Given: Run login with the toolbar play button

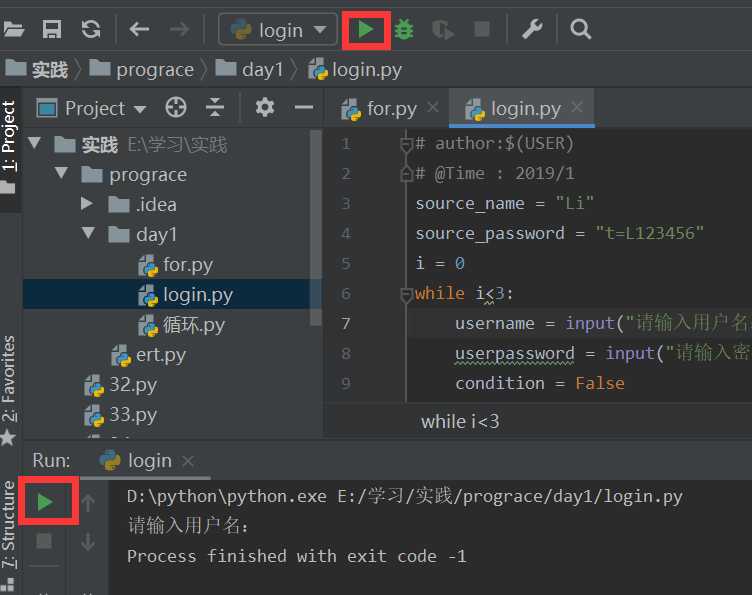Looking at the screenshot, I should tap(366, 30).
